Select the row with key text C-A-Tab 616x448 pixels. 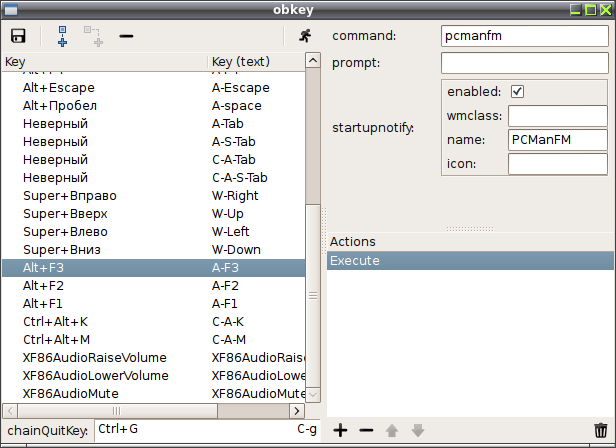[154, 160]
